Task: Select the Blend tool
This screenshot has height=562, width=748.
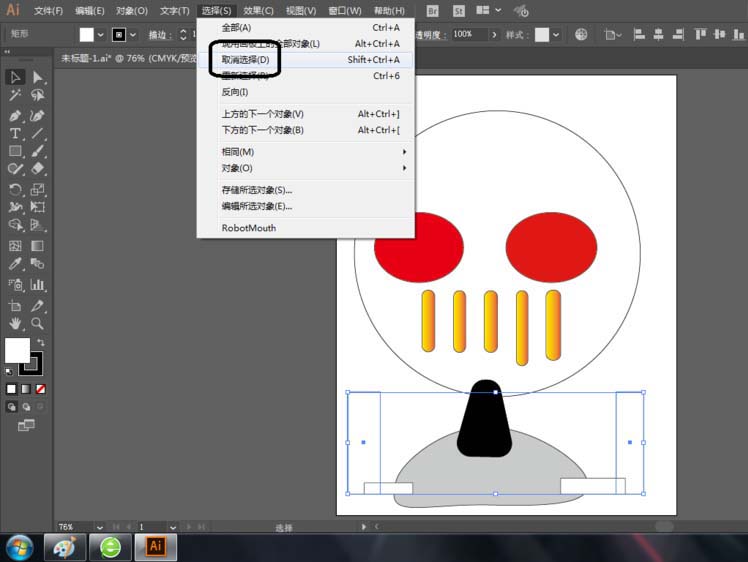Action: 37,263
